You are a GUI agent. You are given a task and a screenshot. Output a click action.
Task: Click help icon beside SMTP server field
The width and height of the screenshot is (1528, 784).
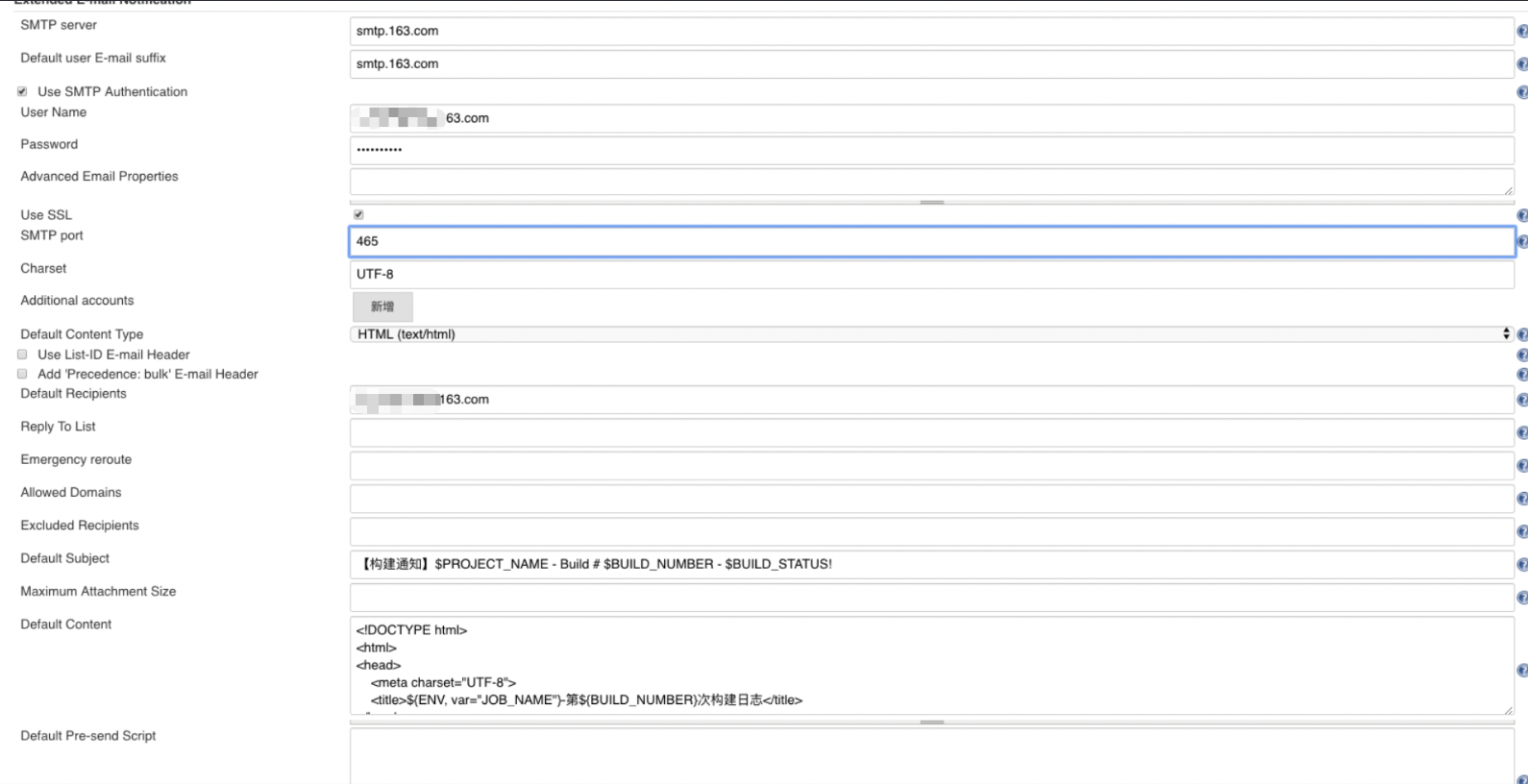(x=1521, y=32)
